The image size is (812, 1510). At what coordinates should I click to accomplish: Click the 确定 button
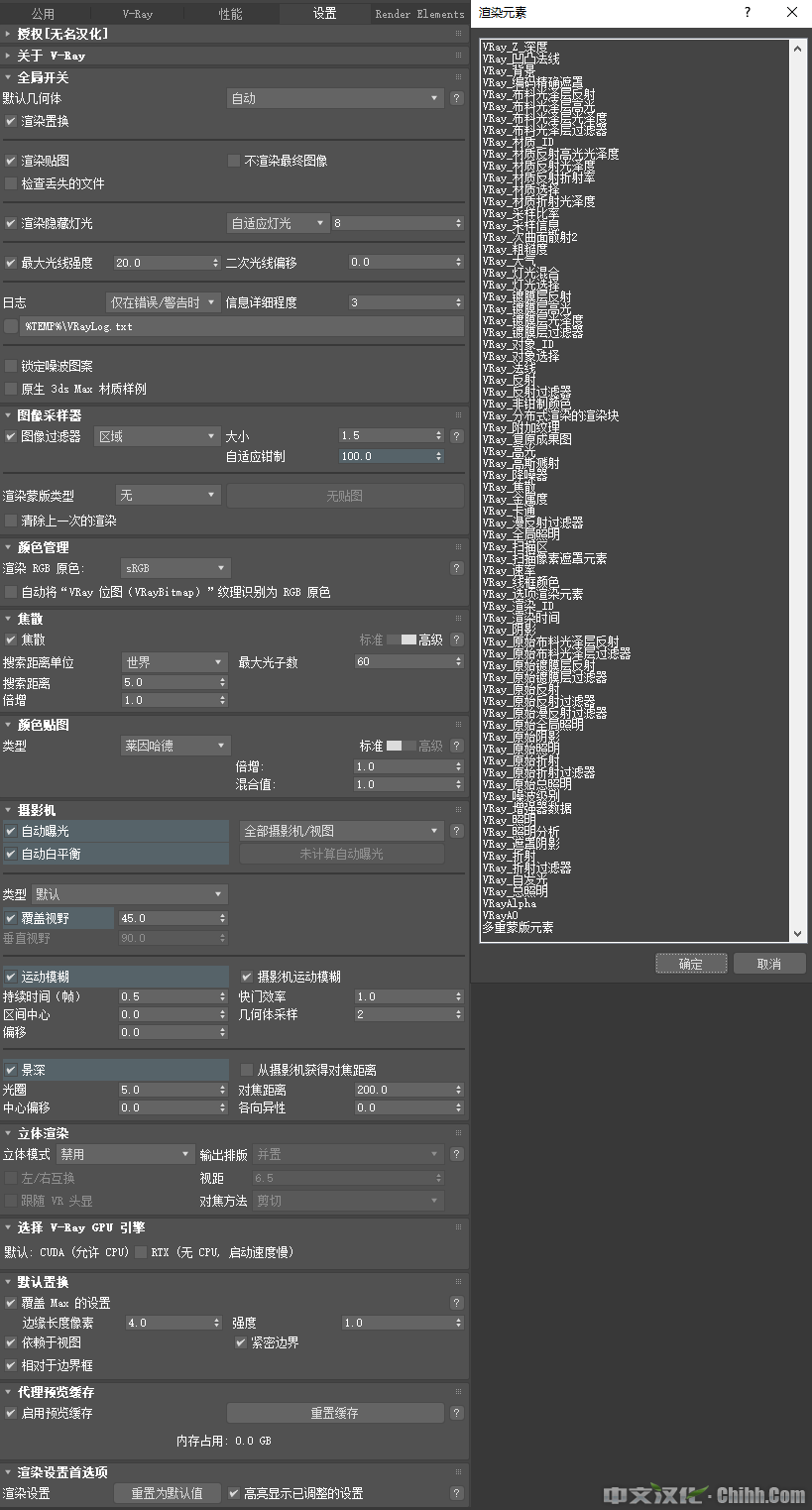691,964
